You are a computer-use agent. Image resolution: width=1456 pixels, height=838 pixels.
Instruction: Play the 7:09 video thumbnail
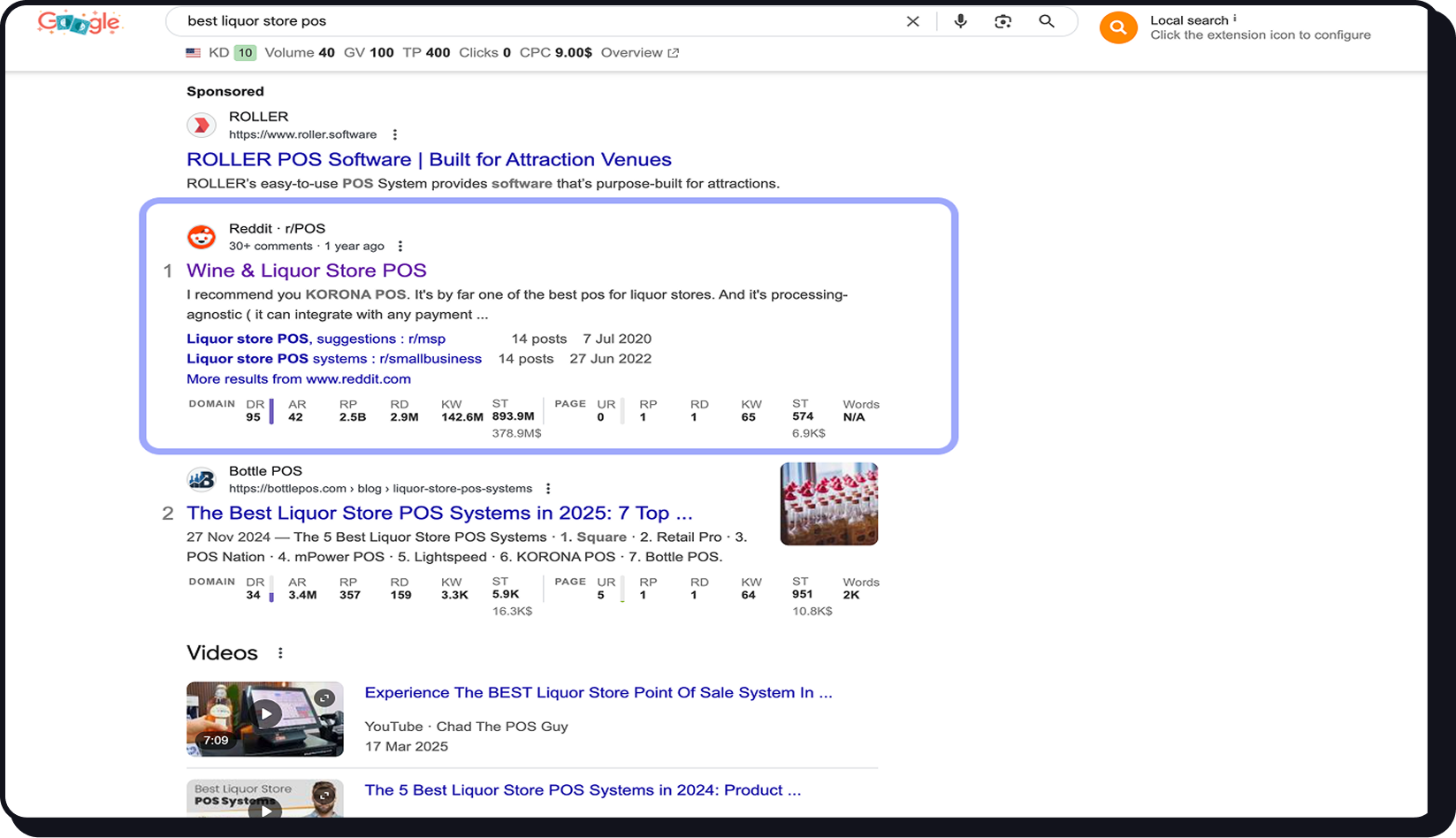(265, 719)
